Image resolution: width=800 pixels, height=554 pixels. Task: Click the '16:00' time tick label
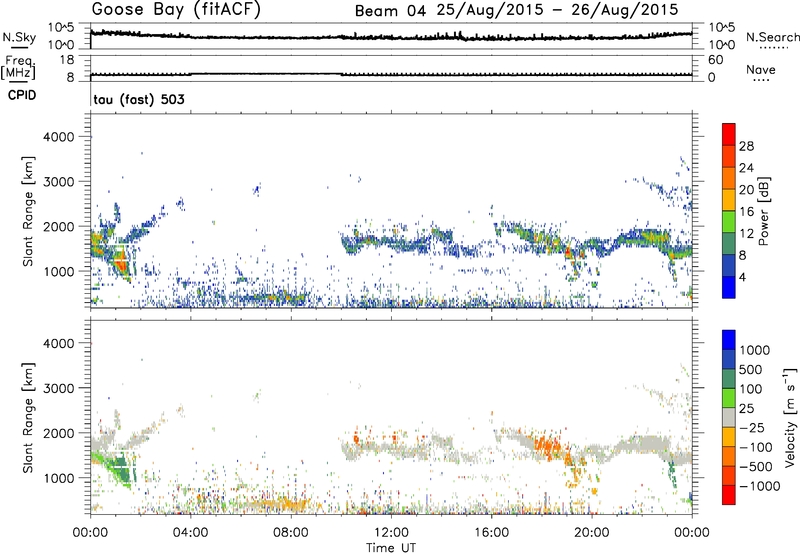point(491,533)
